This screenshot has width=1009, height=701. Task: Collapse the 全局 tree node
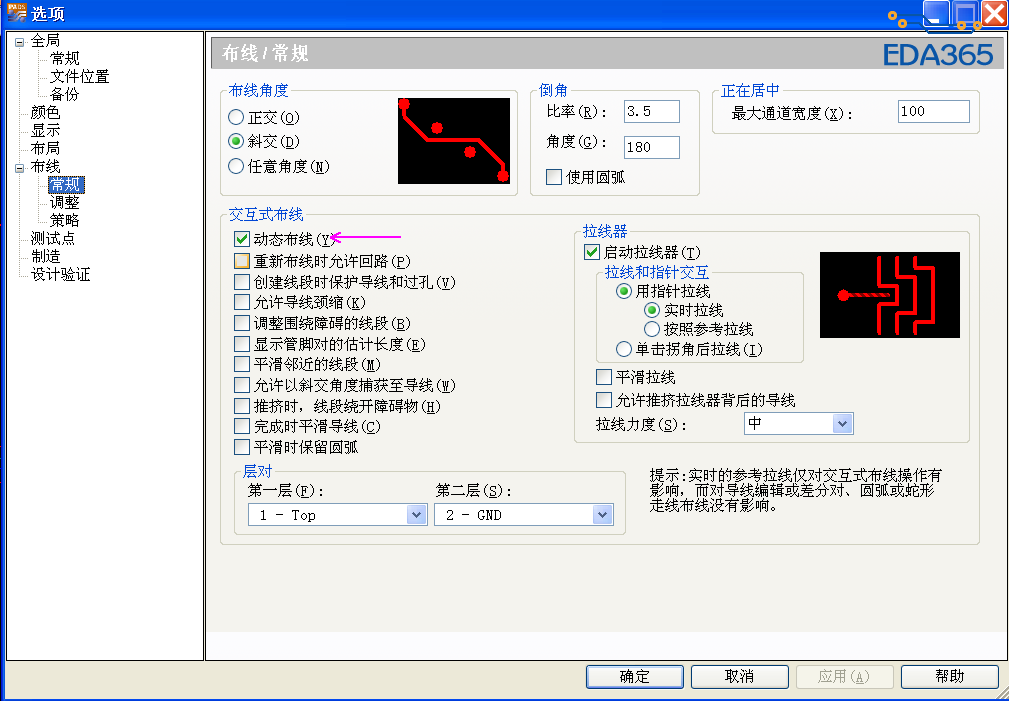click(x=19, y=42)
